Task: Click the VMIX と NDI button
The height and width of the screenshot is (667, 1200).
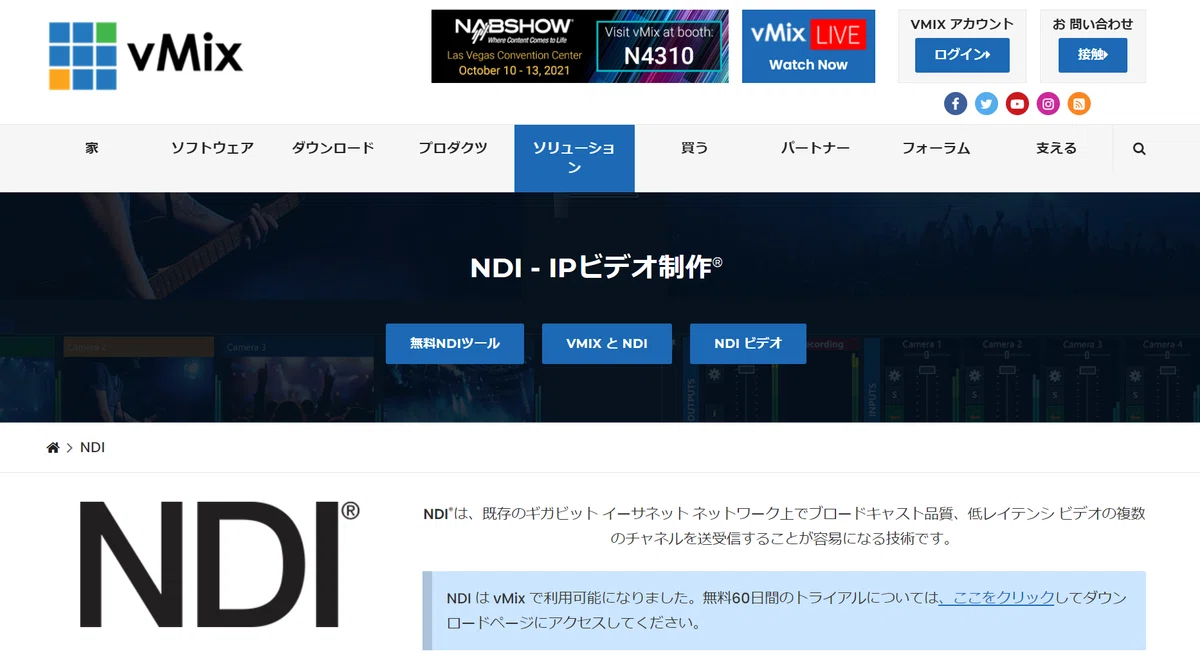Action: pyautogui.click(x=606, y=343)
